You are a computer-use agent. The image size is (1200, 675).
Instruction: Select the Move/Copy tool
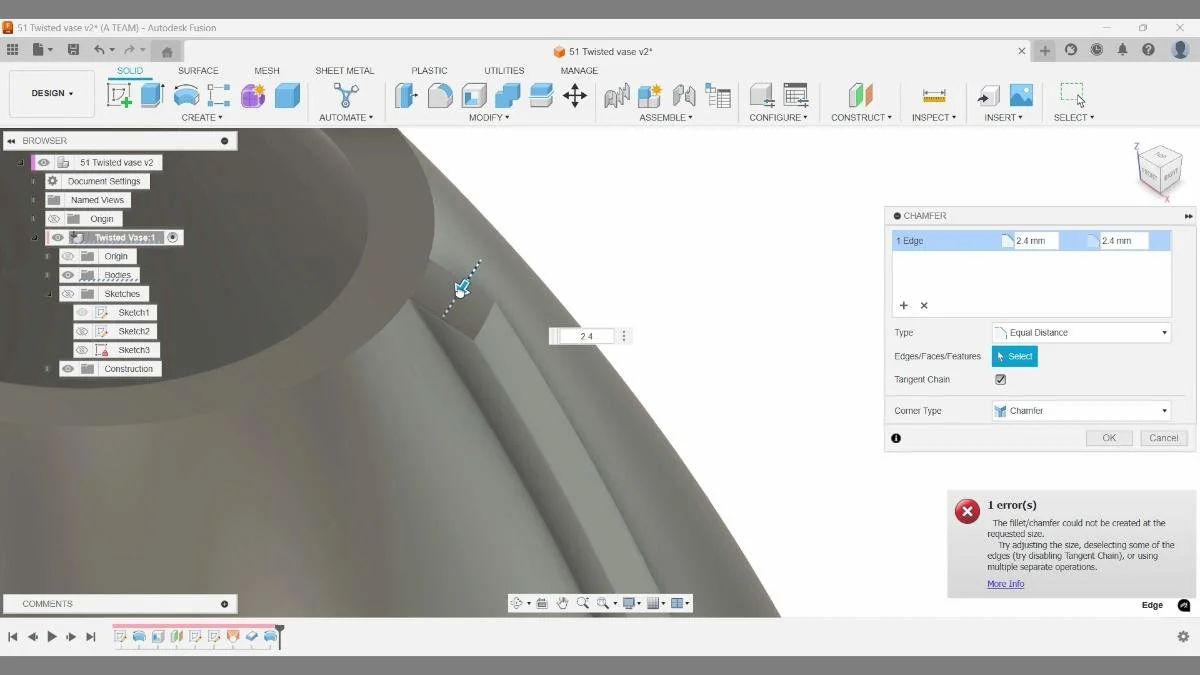coord(575,95)
